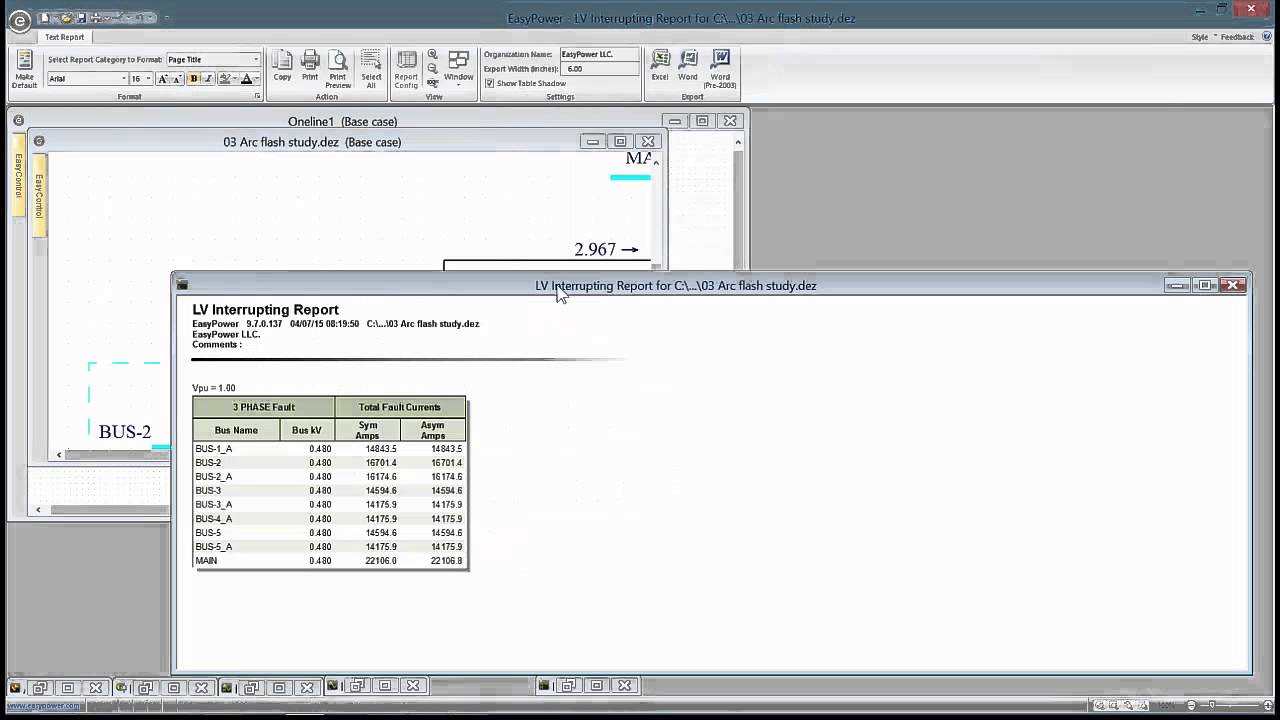This screenshot has height=720, width=1280.
Task: Click the 03 Arc flash study window title
Action: pyautogui.click(x=312, y=142)
